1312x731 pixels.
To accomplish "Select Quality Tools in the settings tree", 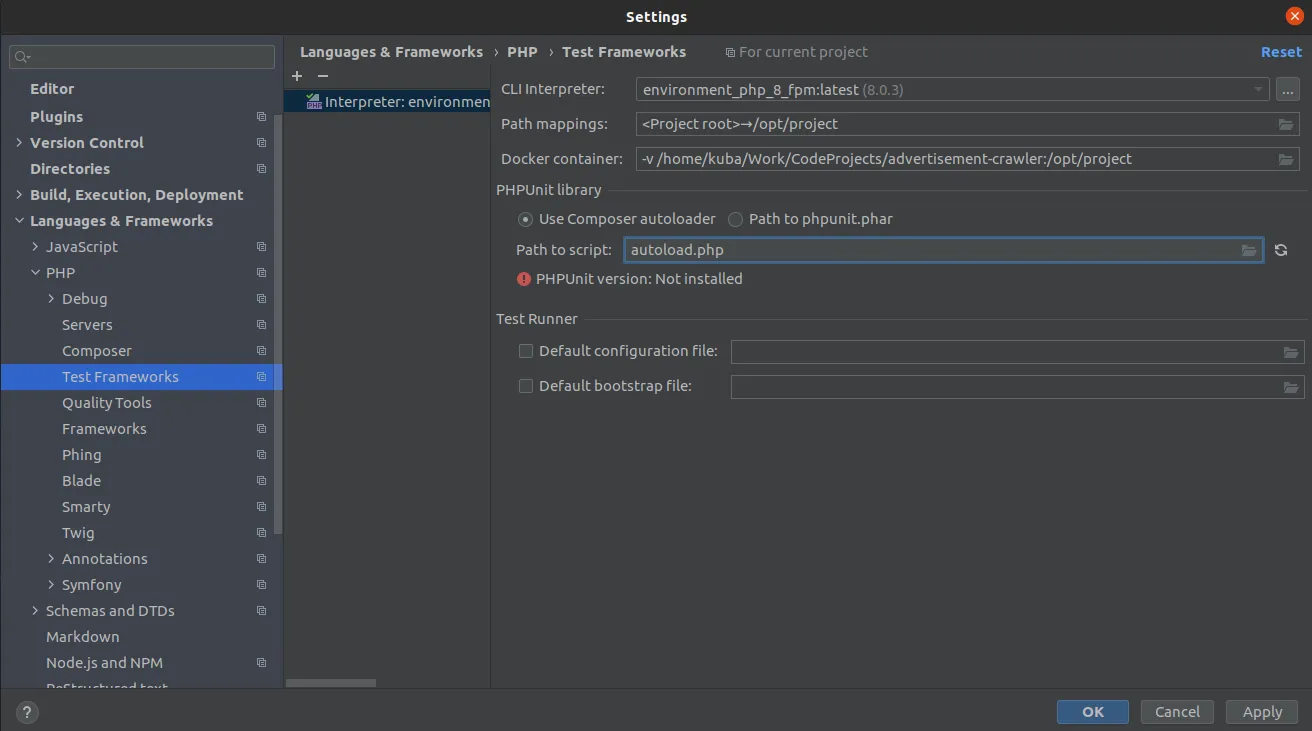I will [x=107, y=403].
